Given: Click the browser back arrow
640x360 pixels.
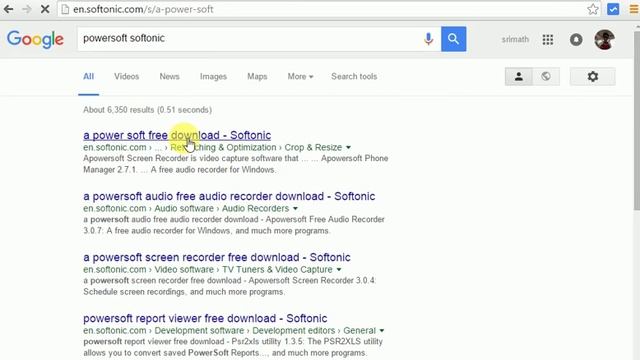Looking at the screenshot, I should [8, 9].
